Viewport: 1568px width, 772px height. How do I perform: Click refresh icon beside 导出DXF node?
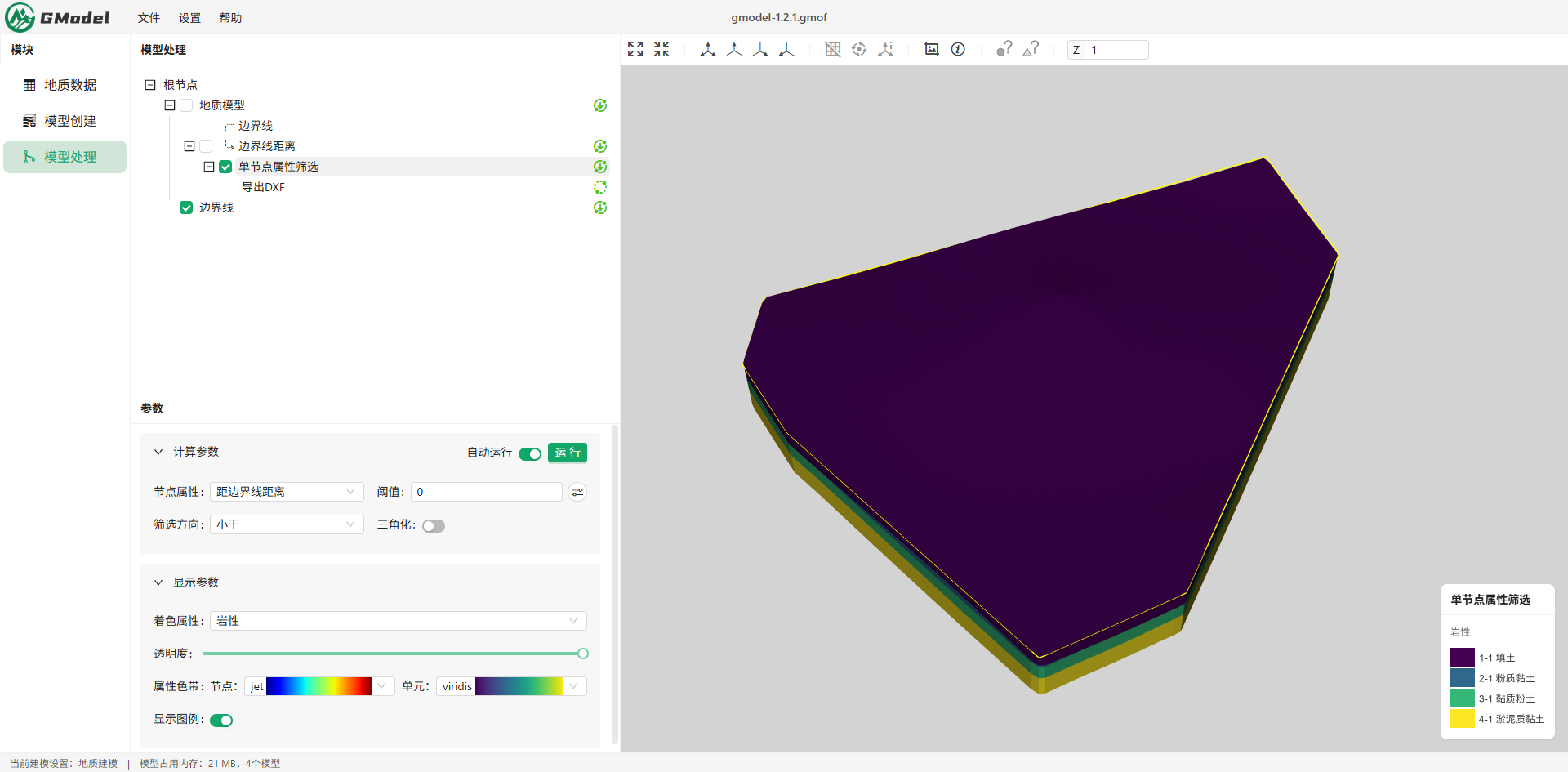[600, 187]
